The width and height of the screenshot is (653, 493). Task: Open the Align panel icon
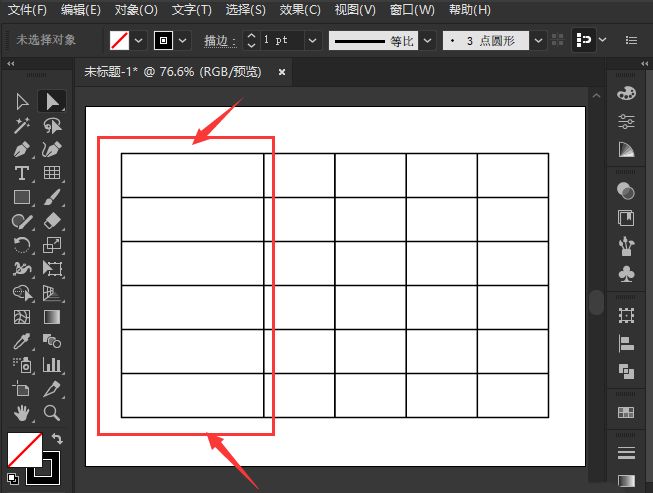pos(627,343)
